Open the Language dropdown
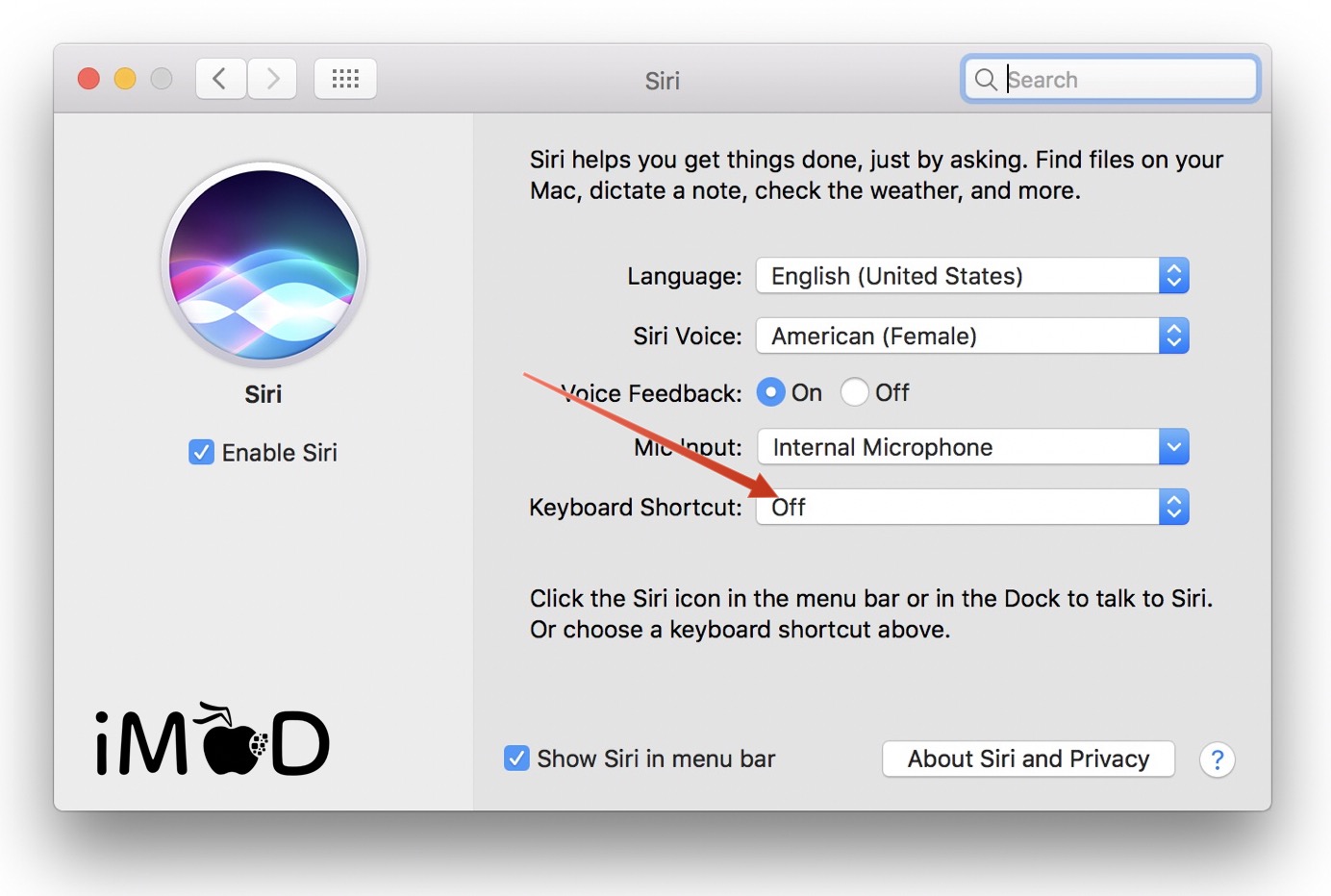 coord(971,276)
